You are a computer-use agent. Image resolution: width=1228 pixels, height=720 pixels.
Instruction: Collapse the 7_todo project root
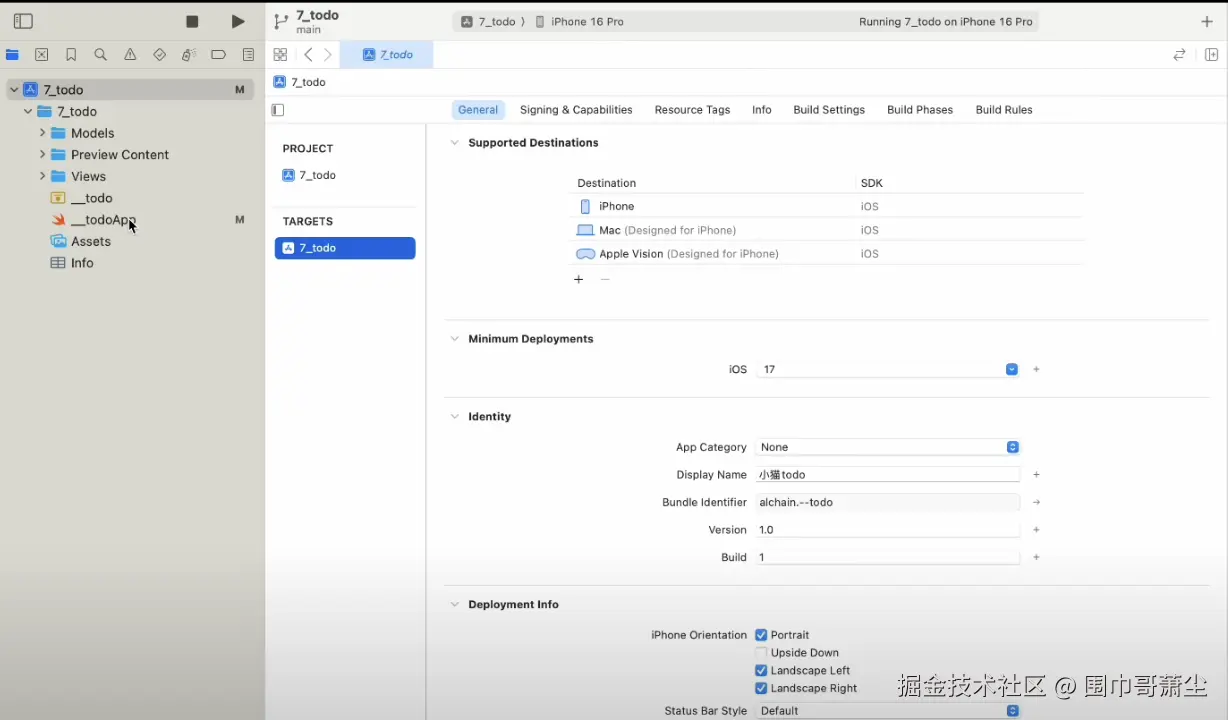click(x=14, y=90)
